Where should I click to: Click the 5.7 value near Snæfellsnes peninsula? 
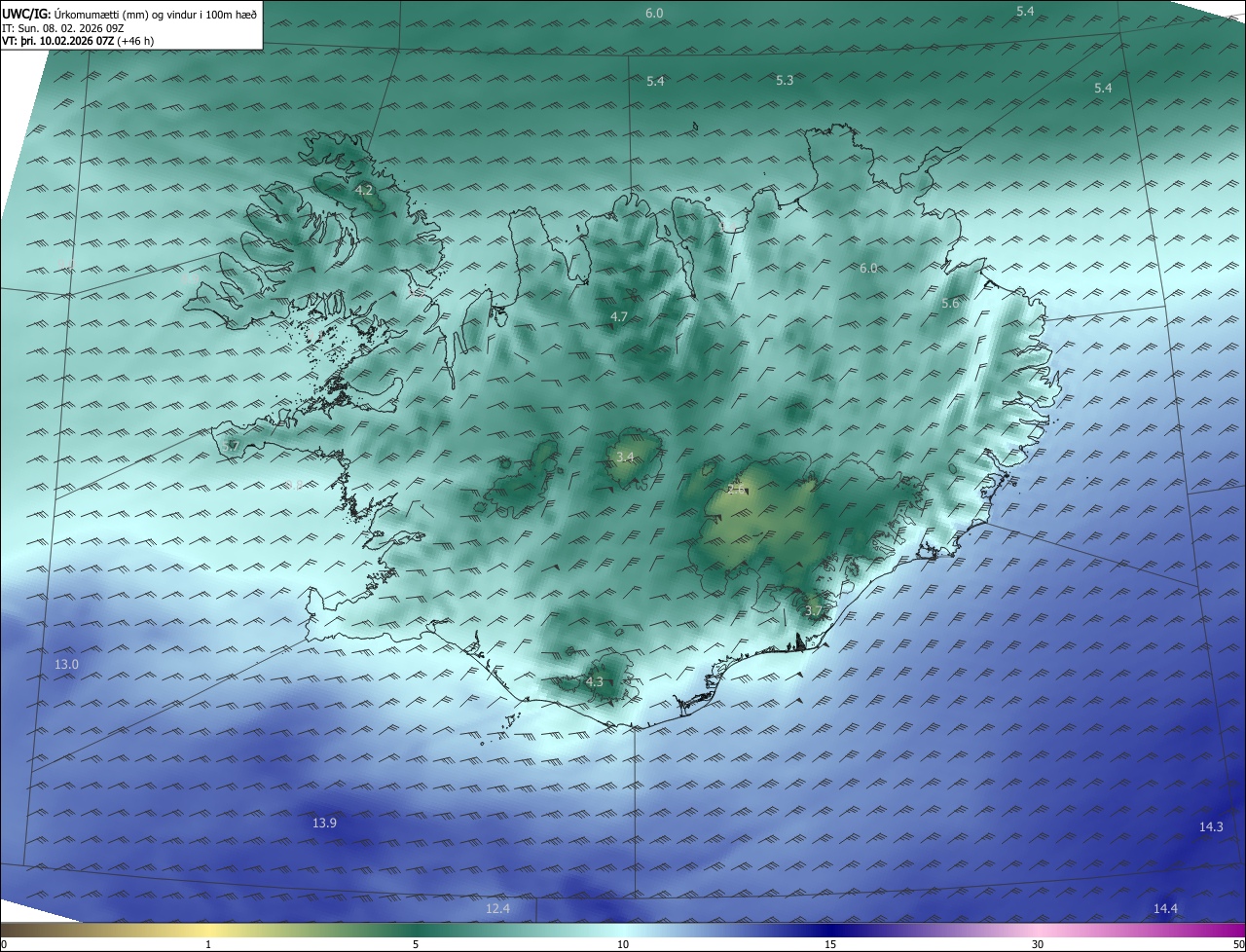[230, 446]
